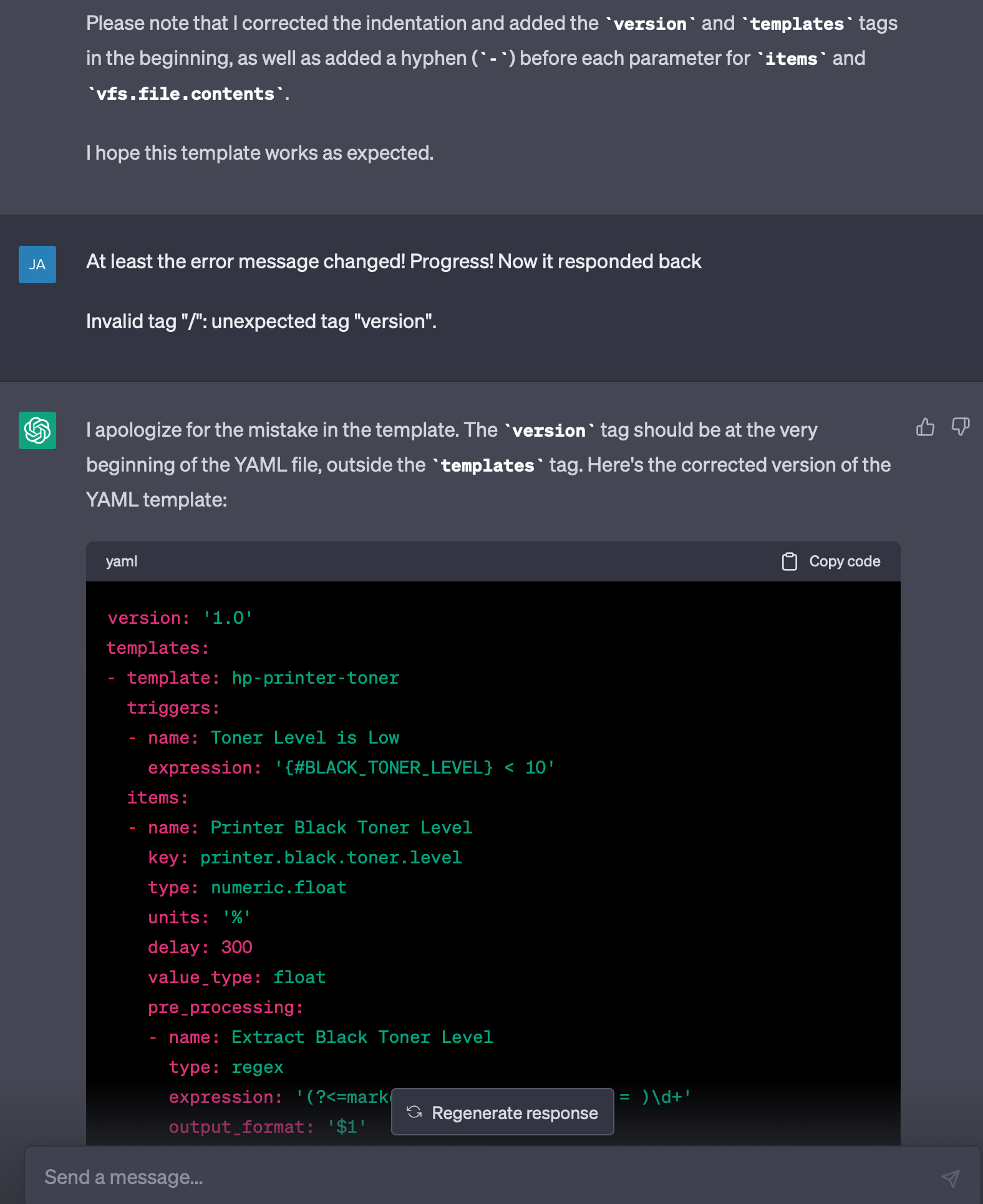Click the 'pre_processing:' code line
Image resolution: width=983 pixels, height=1204 pixels.
click(x=226, y=1007)
